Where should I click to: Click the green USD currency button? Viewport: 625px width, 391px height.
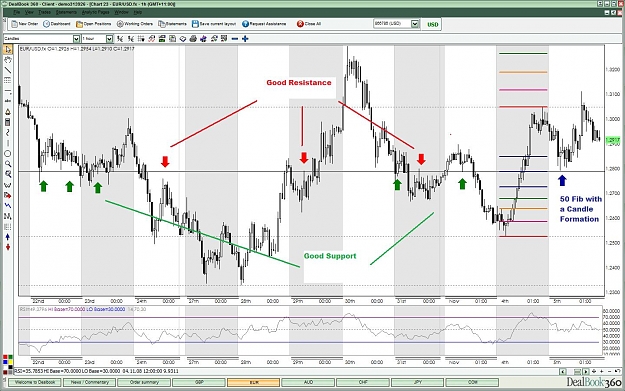[432, 24]
